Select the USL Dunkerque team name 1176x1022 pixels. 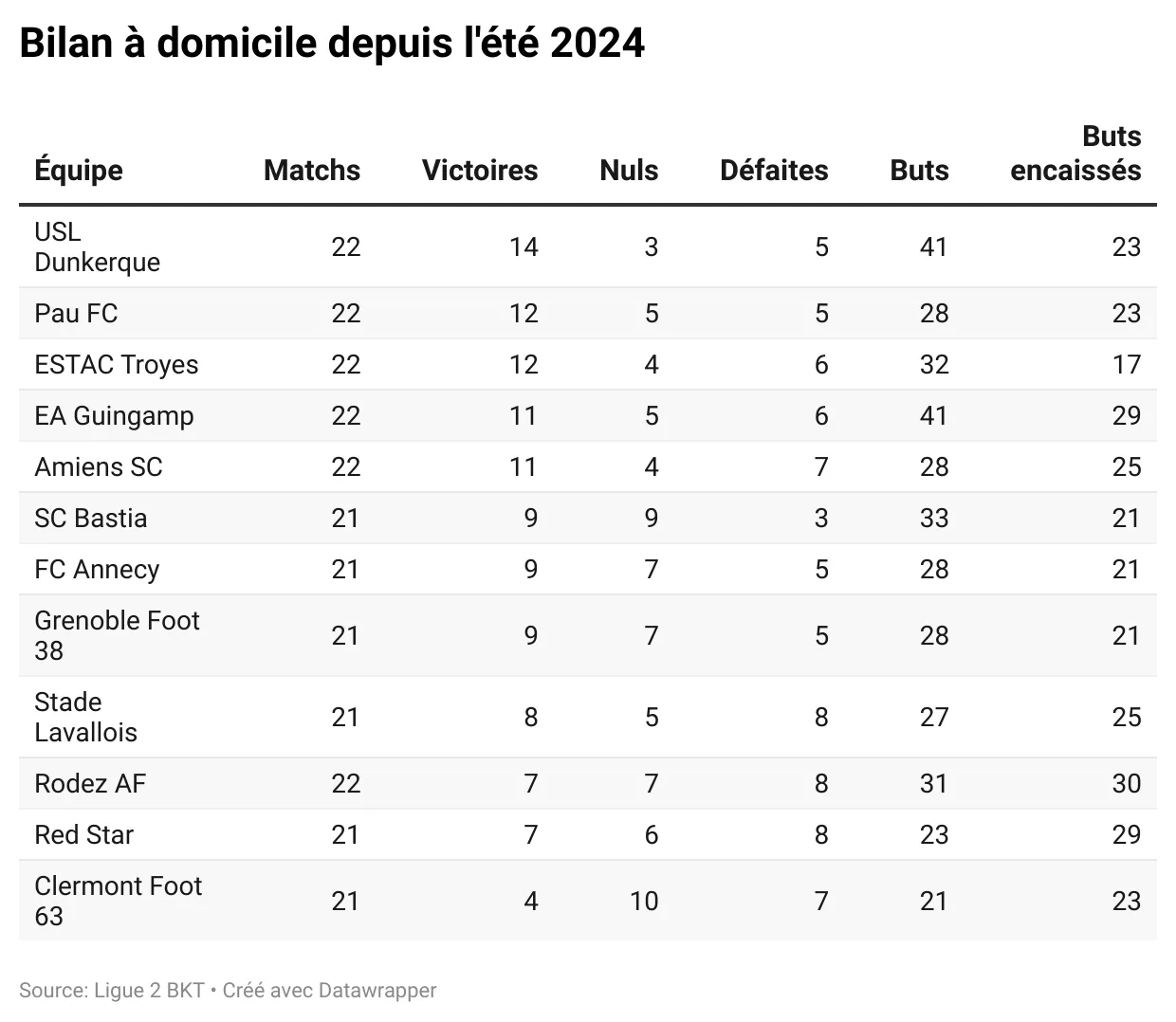tap(97, 246)
